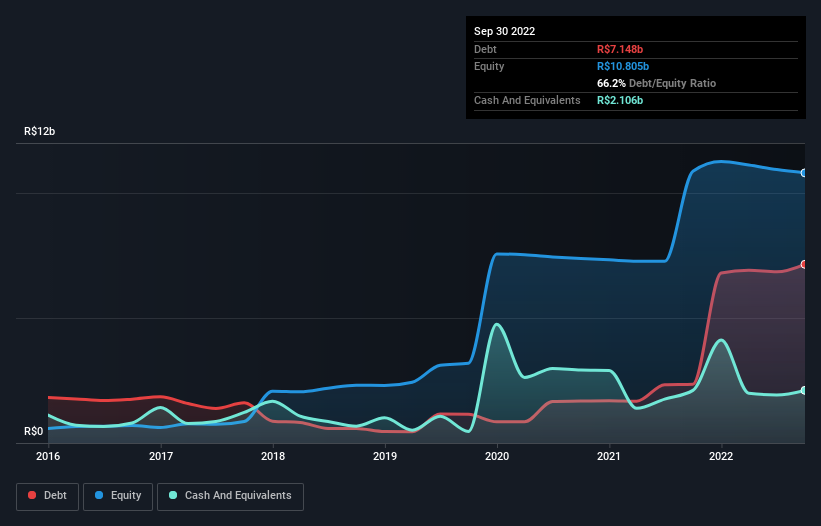Click the Equity value R$10.805b
821x526 pixels.
coord(623,66)
